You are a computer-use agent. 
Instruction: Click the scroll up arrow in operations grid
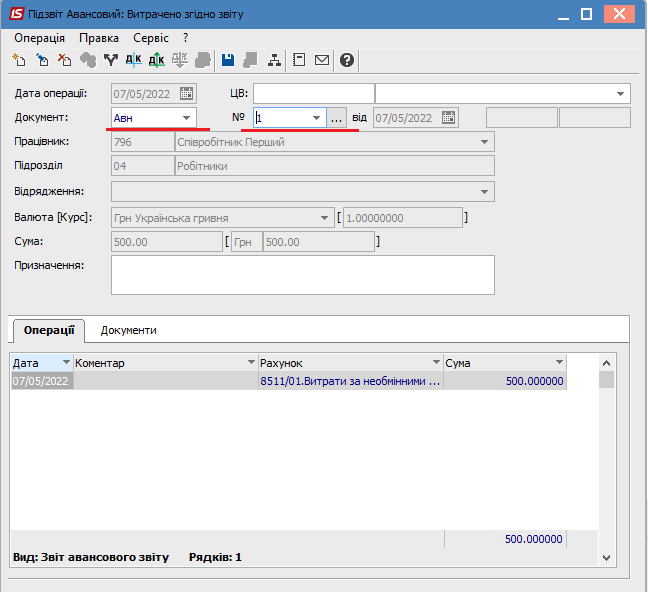(x=606, y=363)
